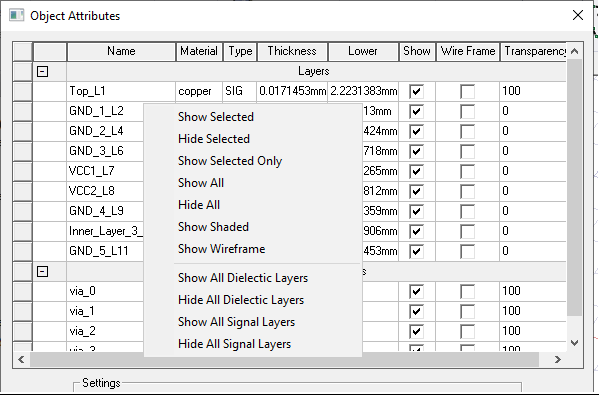Enable Wire Frame for VCC1_L7
Viewport: 599px width, 400px height.
click(x=468, y=172)
